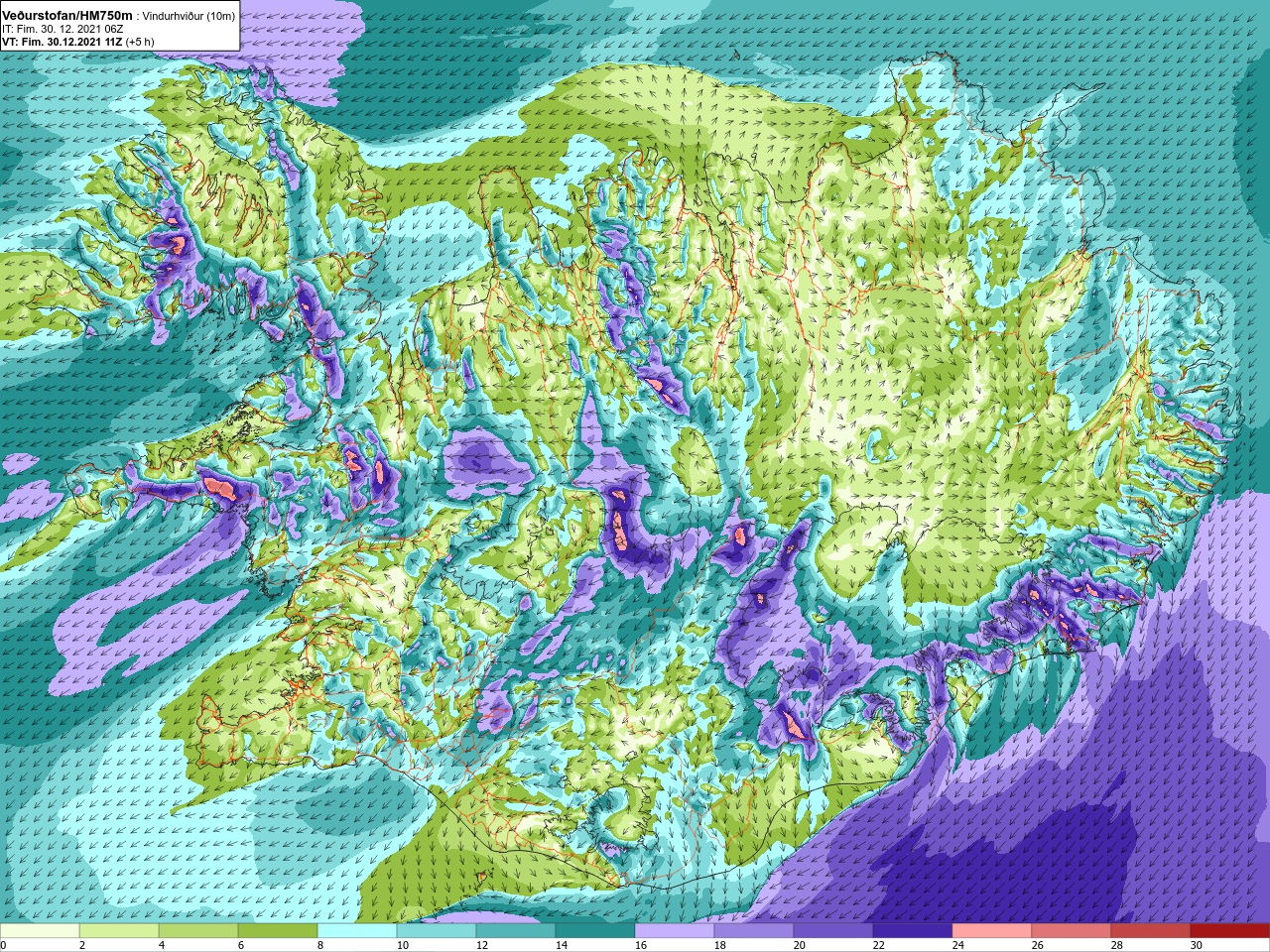Click the Vindurhviður (10m) label
This screenshot has width=1270, height=952.
189,16
